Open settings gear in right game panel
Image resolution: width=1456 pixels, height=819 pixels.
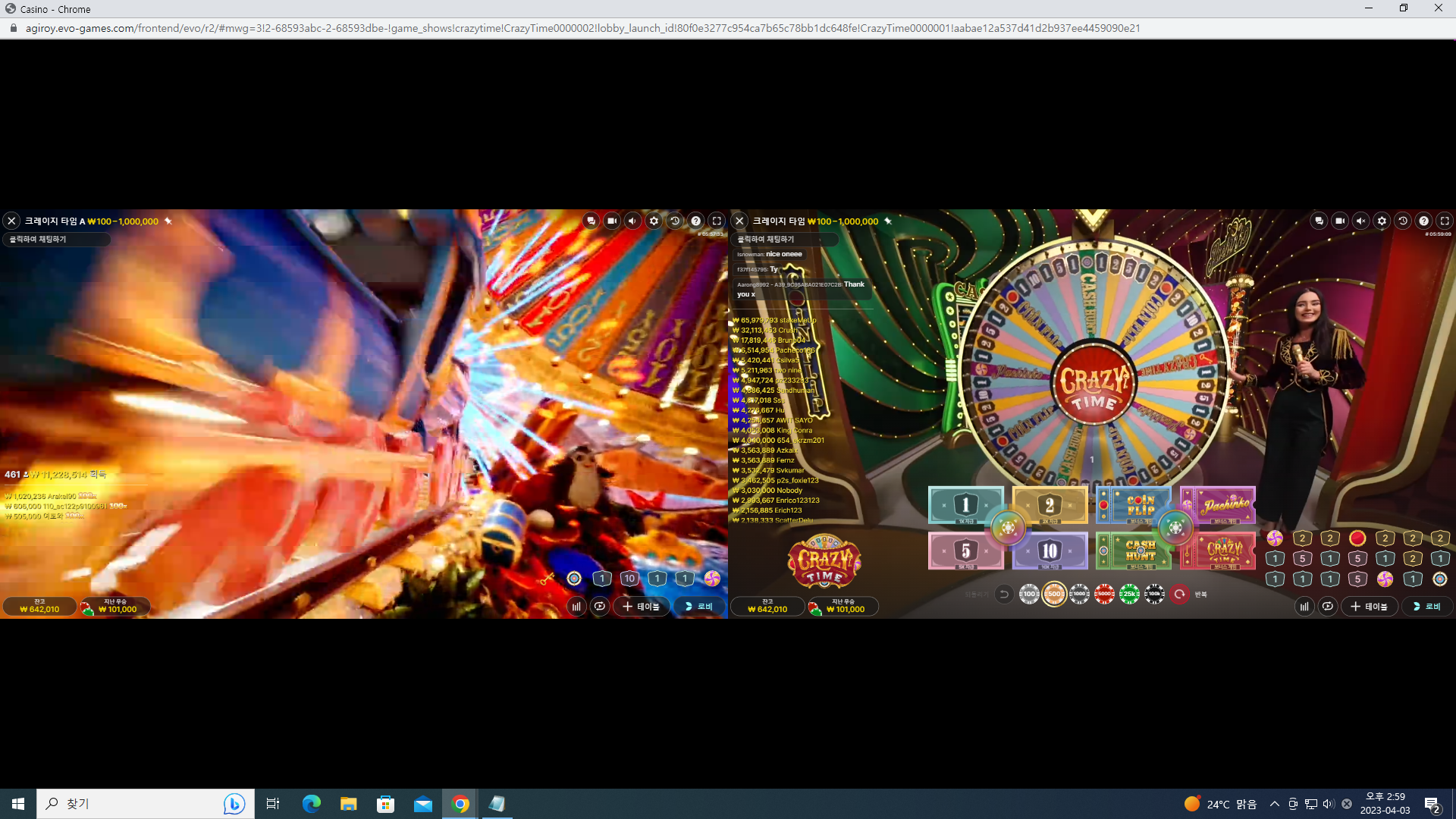pyautogui.click(x=1382, y=221)
